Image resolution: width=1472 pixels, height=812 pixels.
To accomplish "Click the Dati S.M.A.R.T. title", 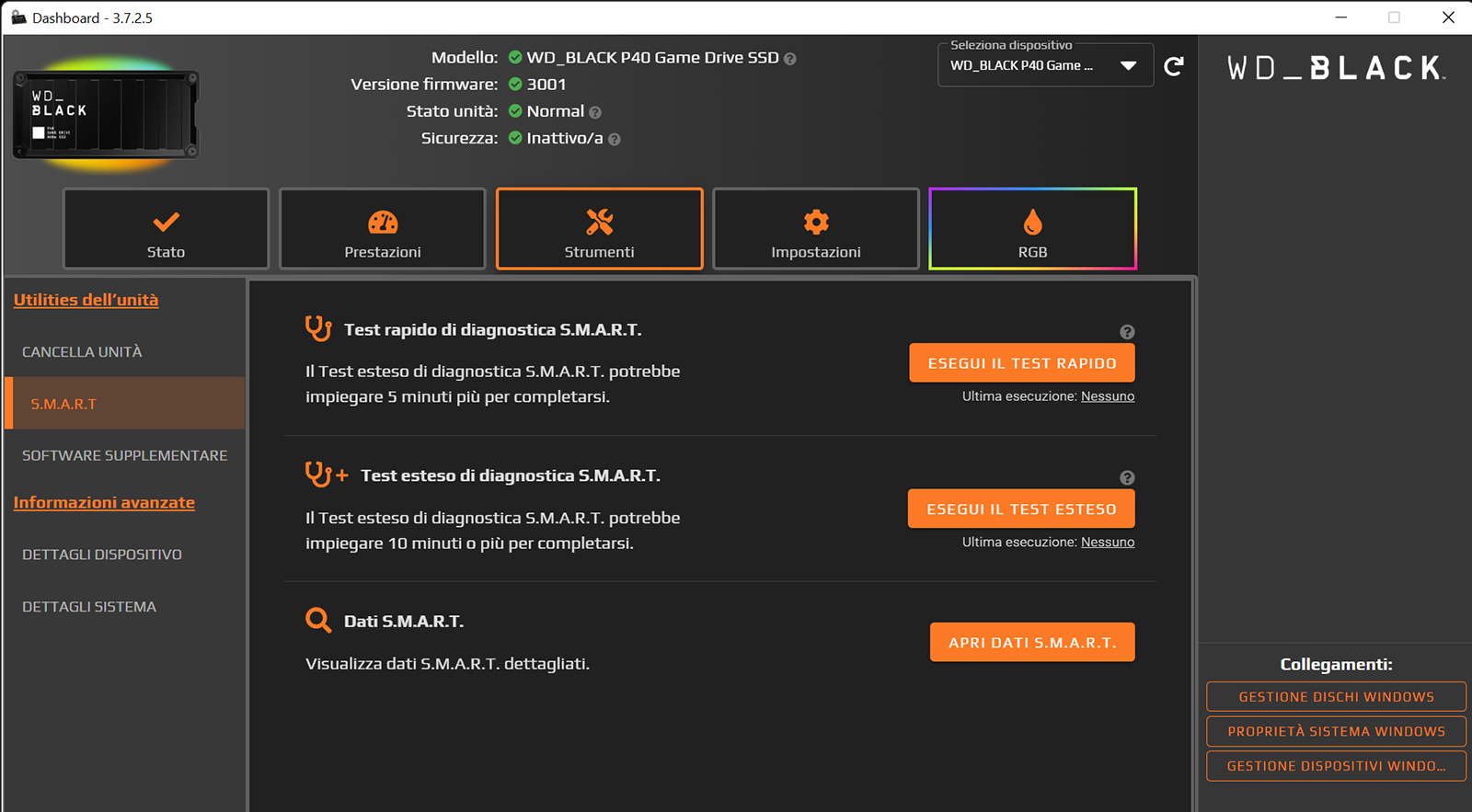I will click(404, 622).
